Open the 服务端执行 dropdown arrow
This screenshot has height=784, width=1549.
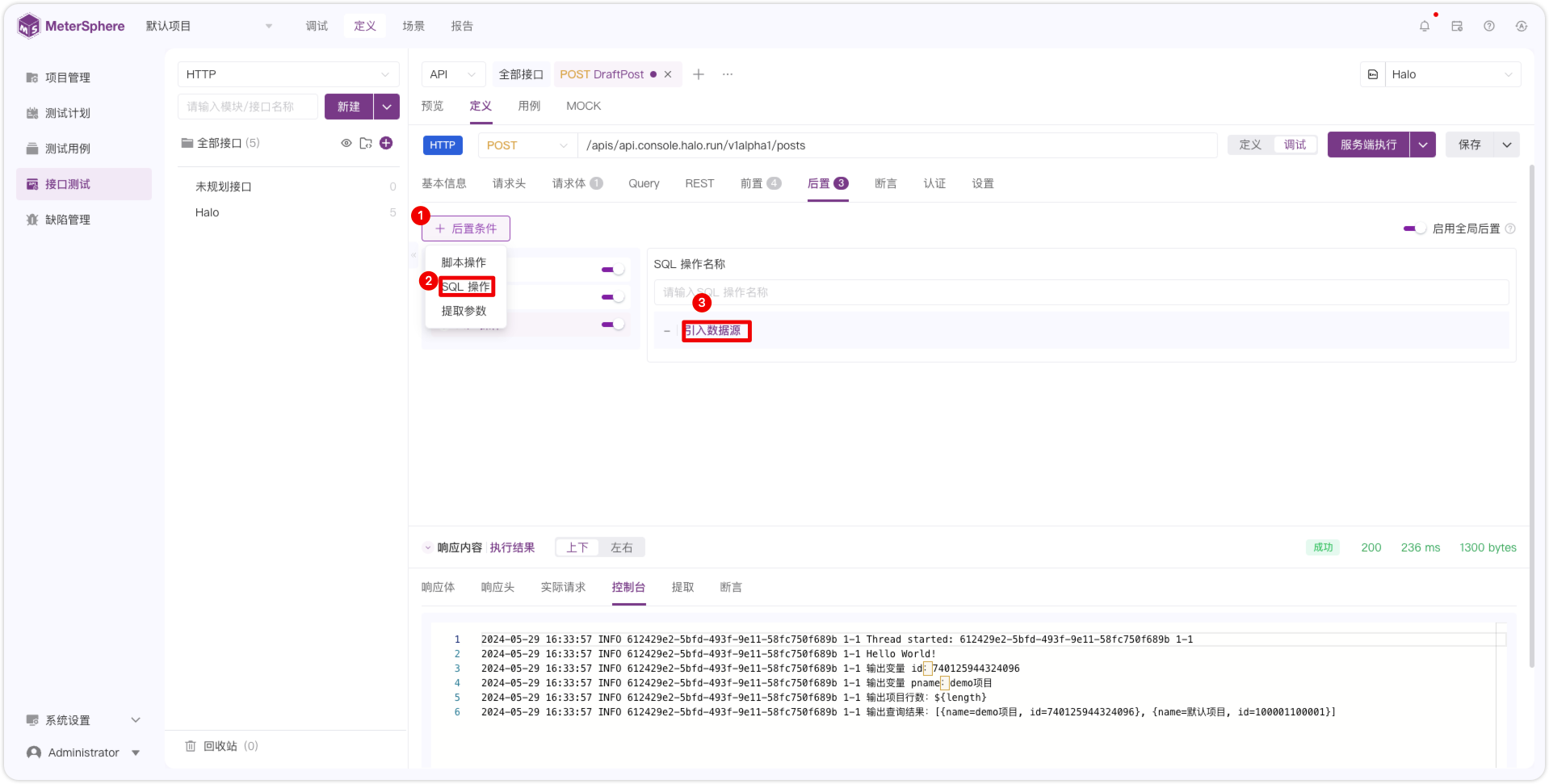tap(1423, 145)
